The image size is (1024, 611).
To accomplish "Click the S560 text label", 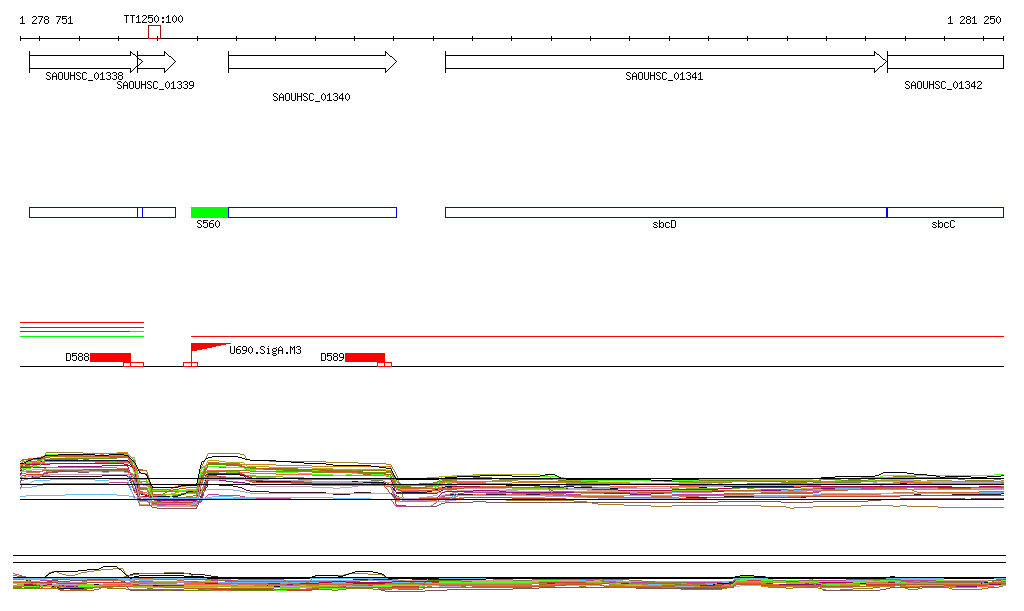I will (208, 225).
